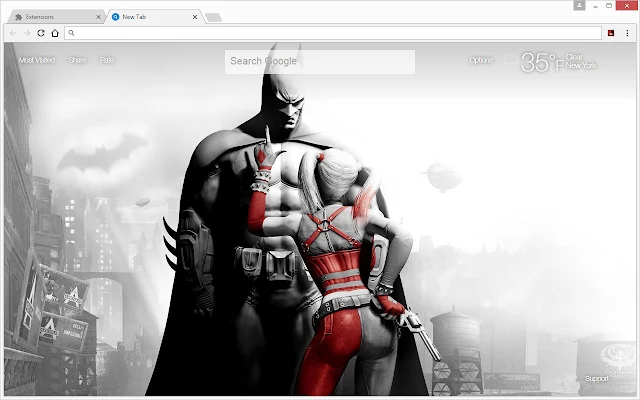Image resolution: width=640 pixels, height=400 pixels.
Task: Go to the home page icon
Action: (55, 33)
